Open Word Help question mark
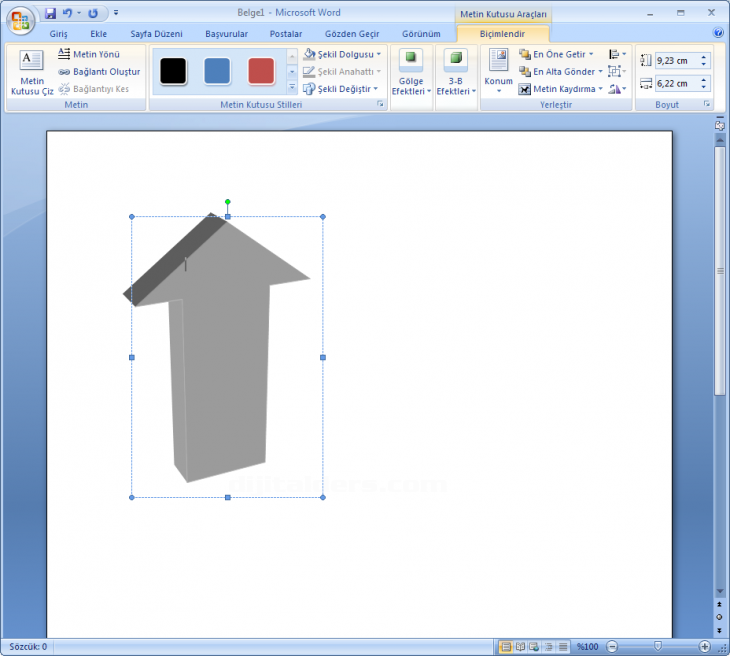Image resolution: width=730 pixels, height=656 pixels. click(718, 33)
